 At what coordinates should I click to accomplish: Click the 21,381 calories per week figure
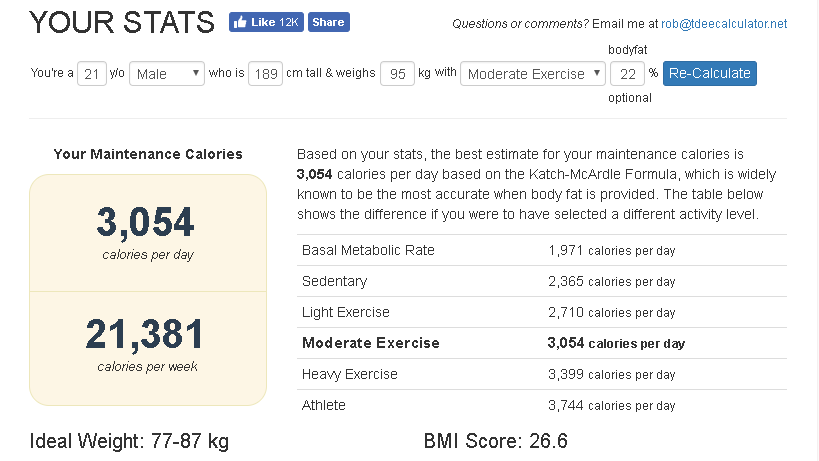(145, 334)
